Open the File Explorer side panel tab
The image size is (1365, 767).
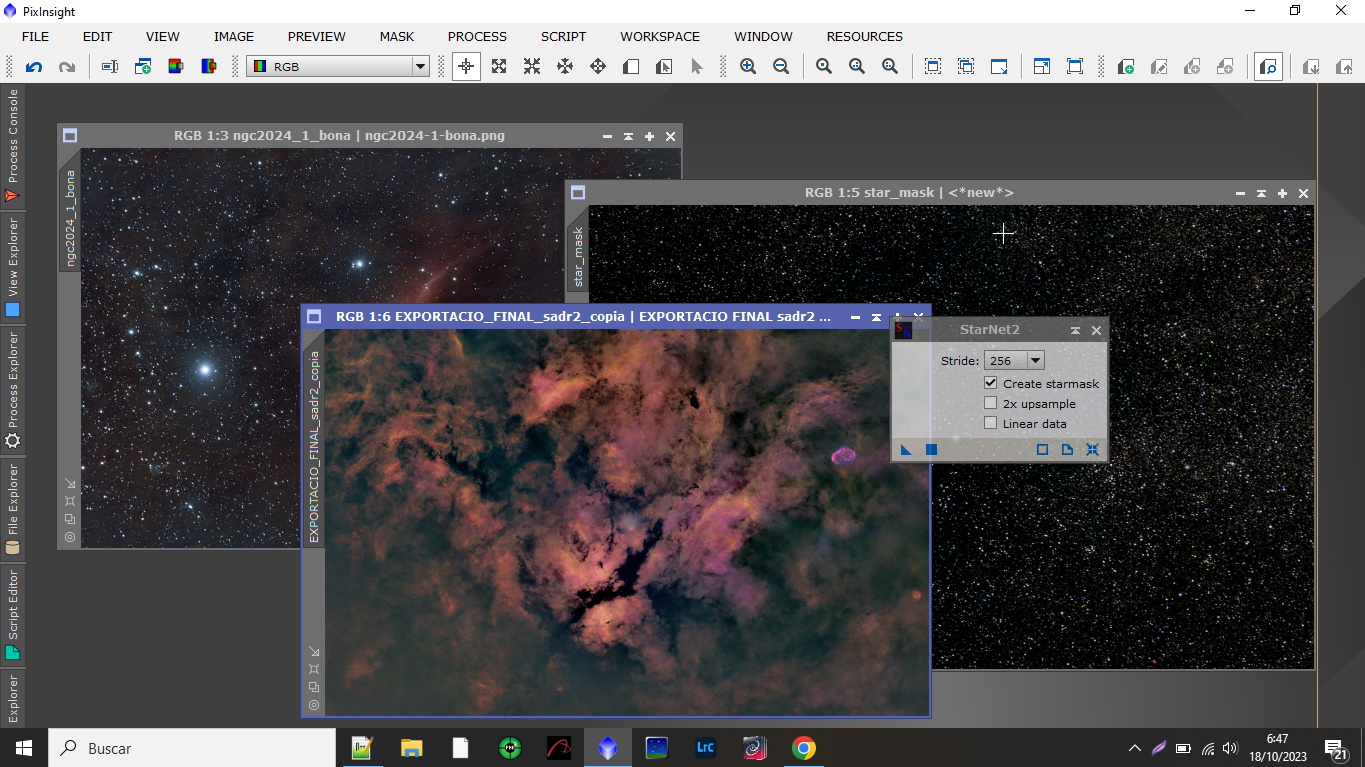13,509
